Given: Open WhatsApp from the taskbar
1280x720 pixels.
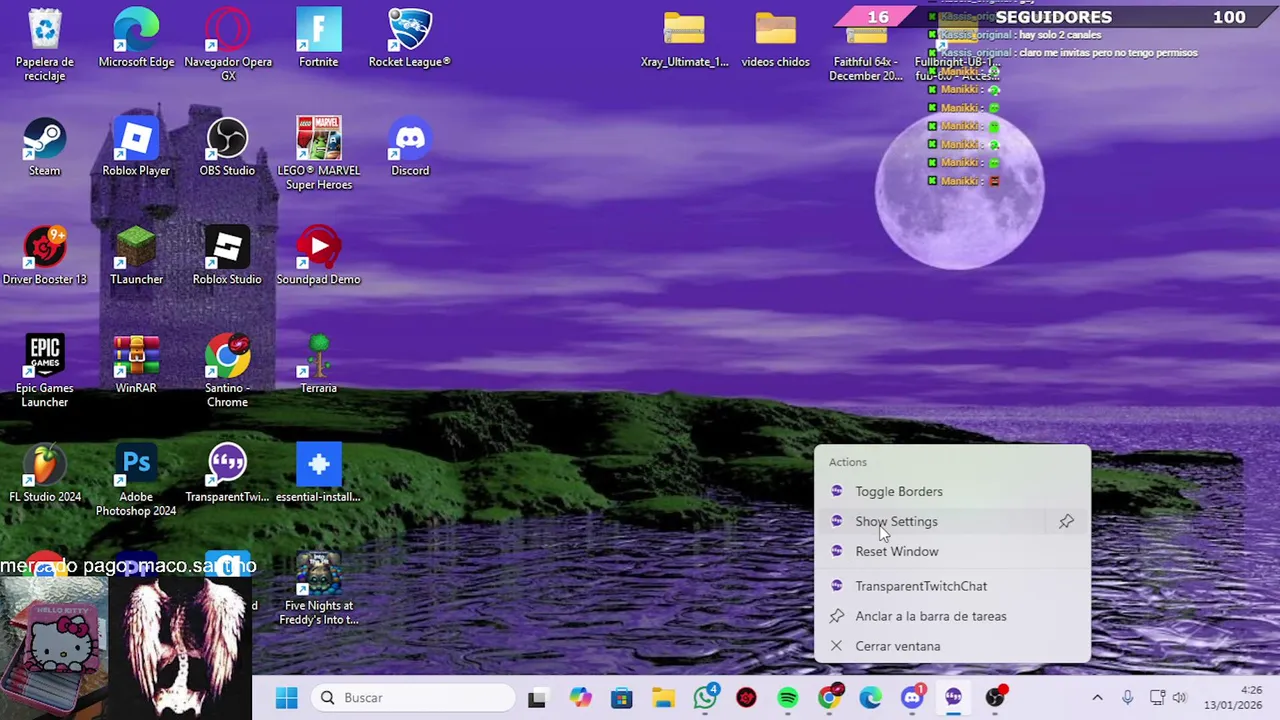Looking at the screenshot, I should (706, 698).
